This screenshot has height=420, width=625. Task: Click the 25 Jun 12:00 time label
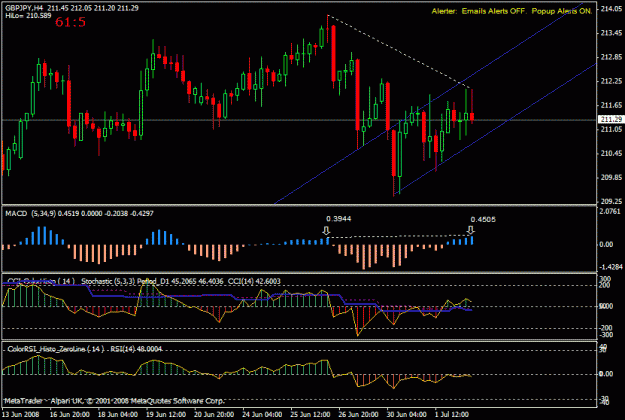tap(310, 414)
